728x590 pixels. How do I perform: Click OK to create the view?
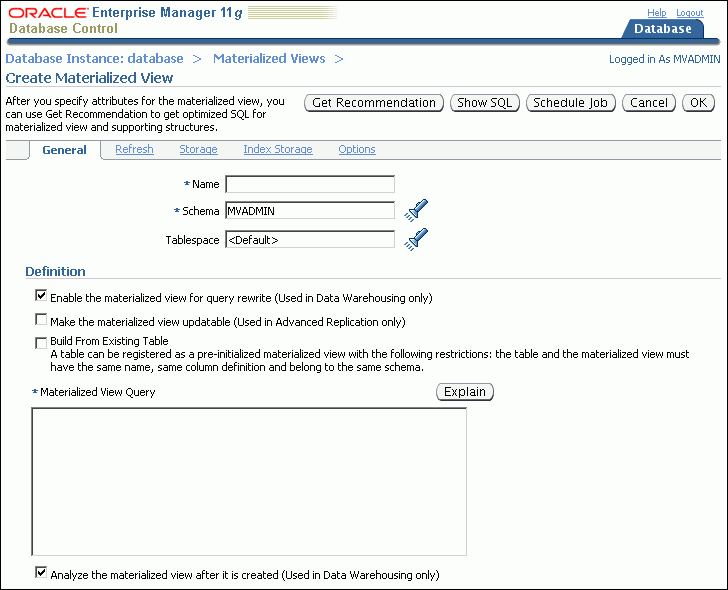698,103
